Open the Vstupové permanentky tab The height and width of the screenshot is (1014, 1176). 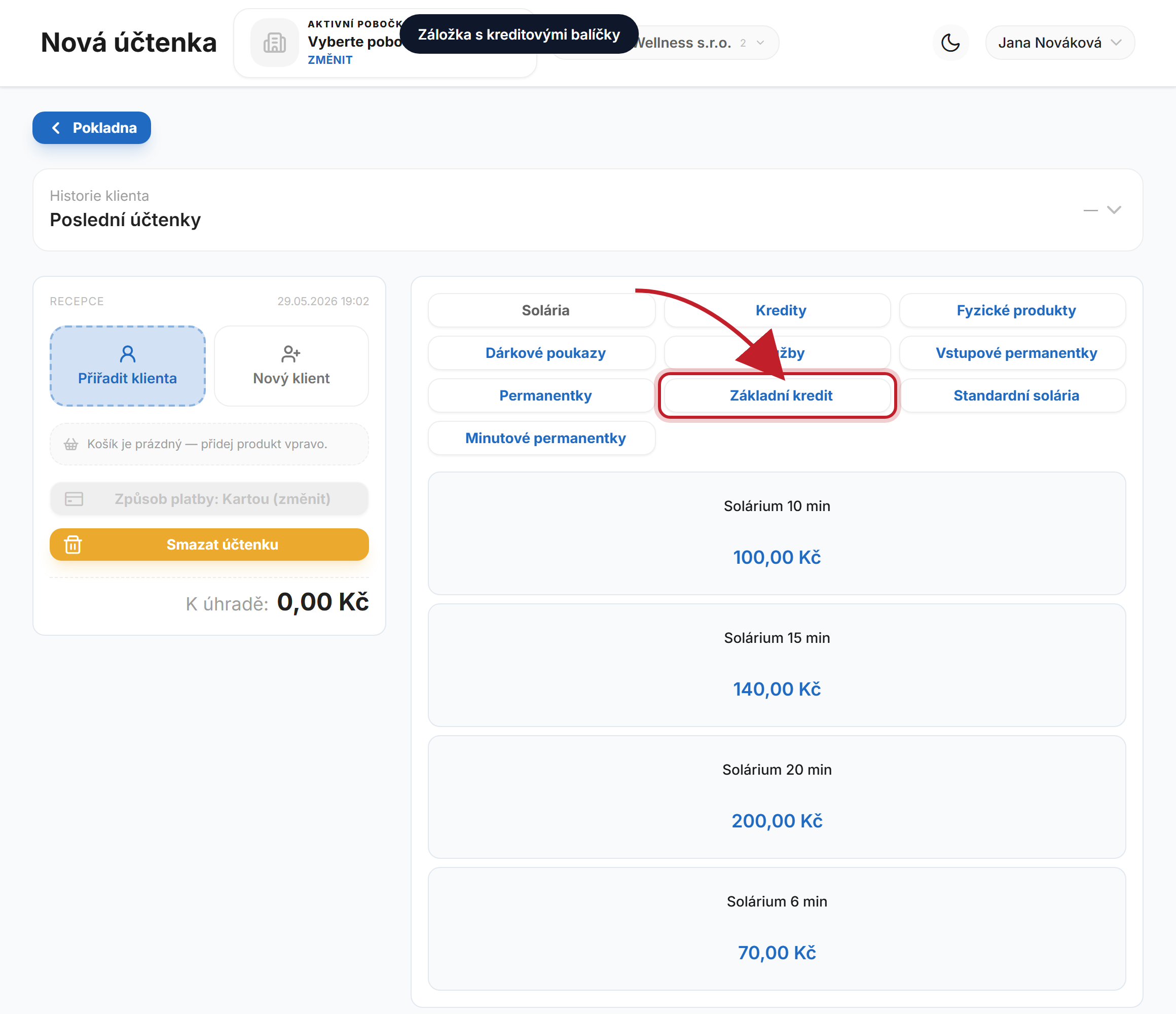tap(1013, 352)
